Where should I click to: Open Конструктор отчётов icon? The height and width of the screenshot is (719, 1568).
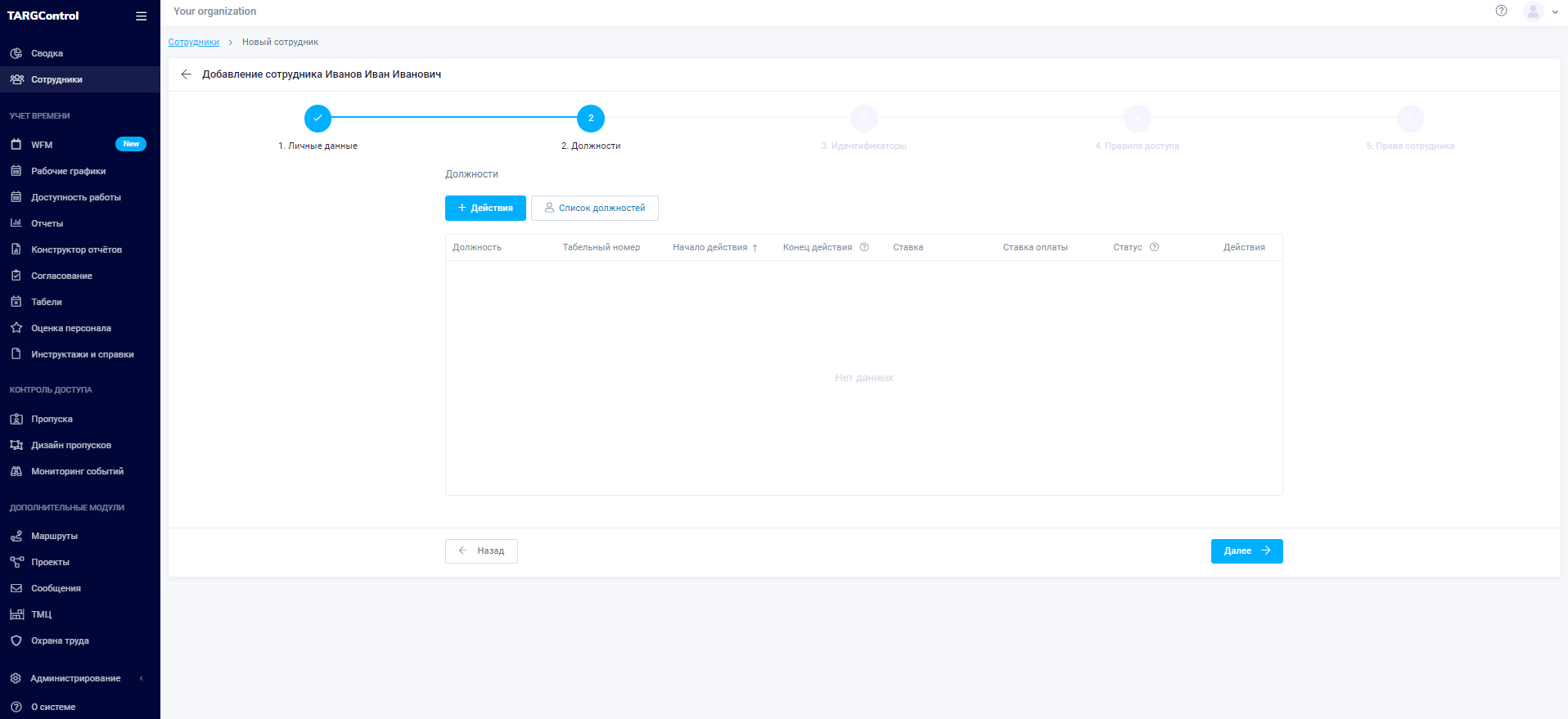[16, 249]
